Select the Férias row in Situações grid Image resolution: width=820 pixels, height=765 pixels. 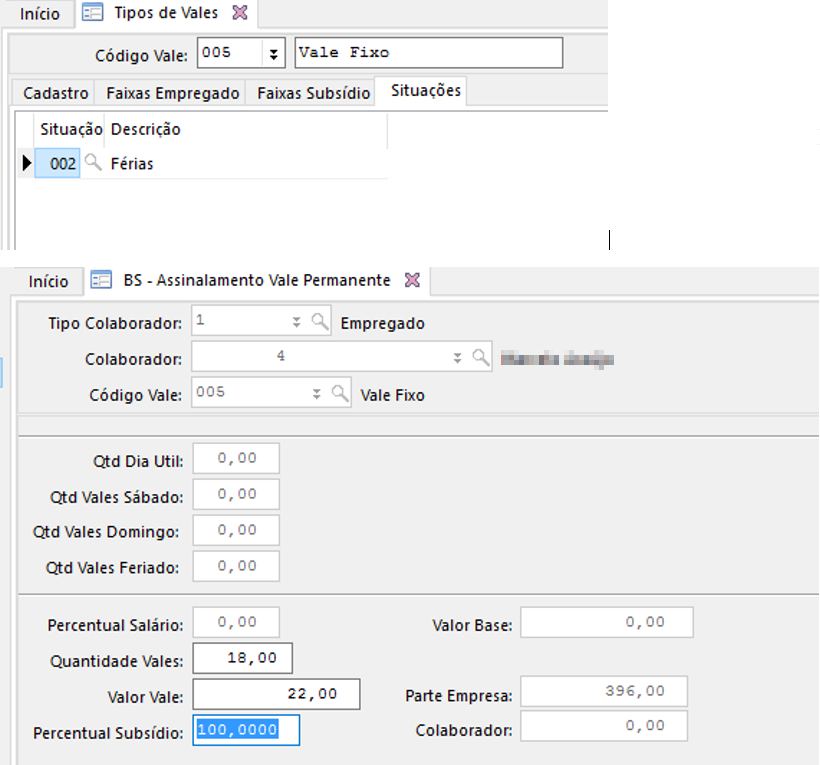pyautogui.click(x=132, y=163)
